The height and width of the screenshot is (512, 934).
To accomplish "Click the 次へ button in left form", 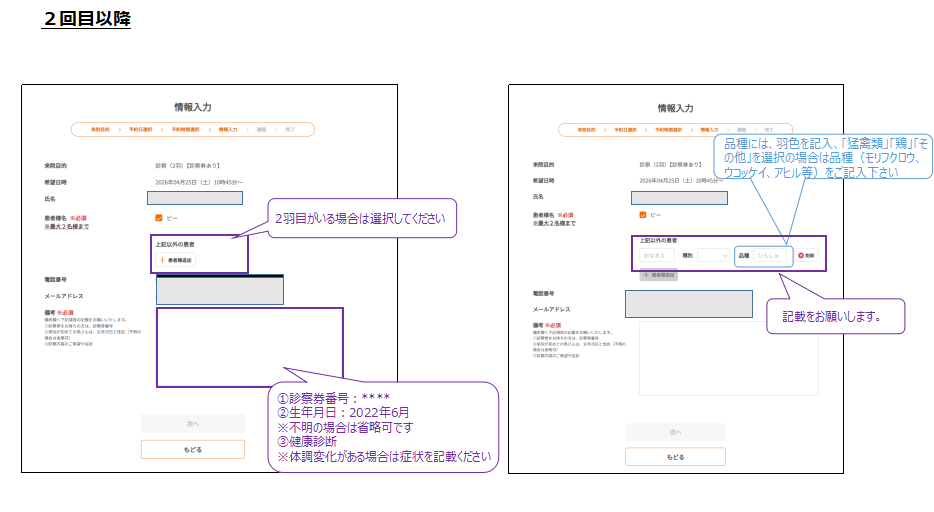I will pos(192,423).
